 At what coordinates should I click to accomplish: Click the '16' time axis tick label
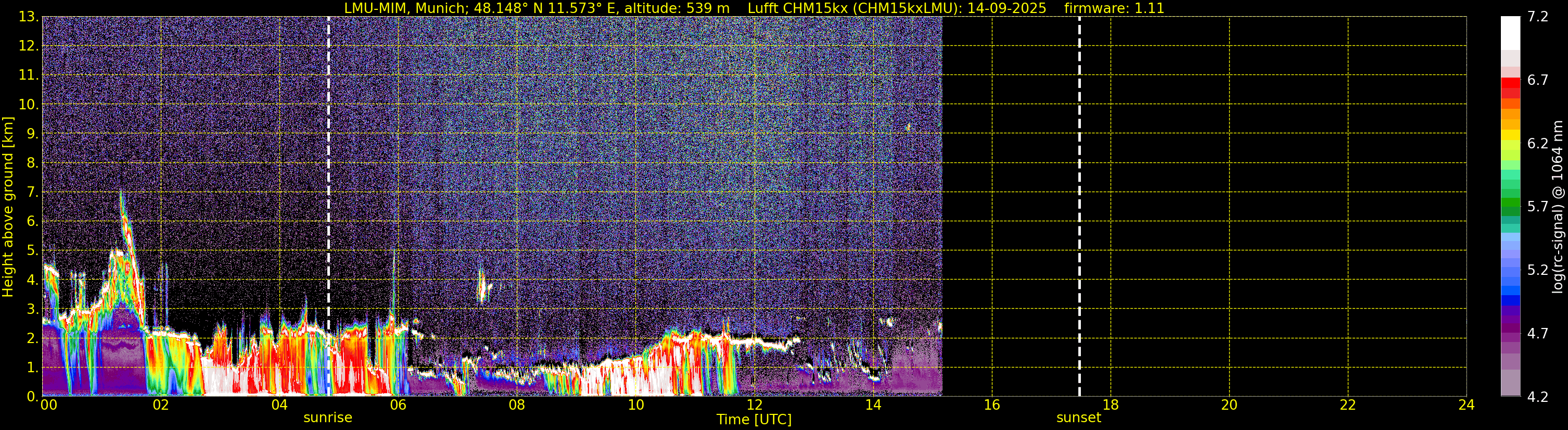[991, 405]
